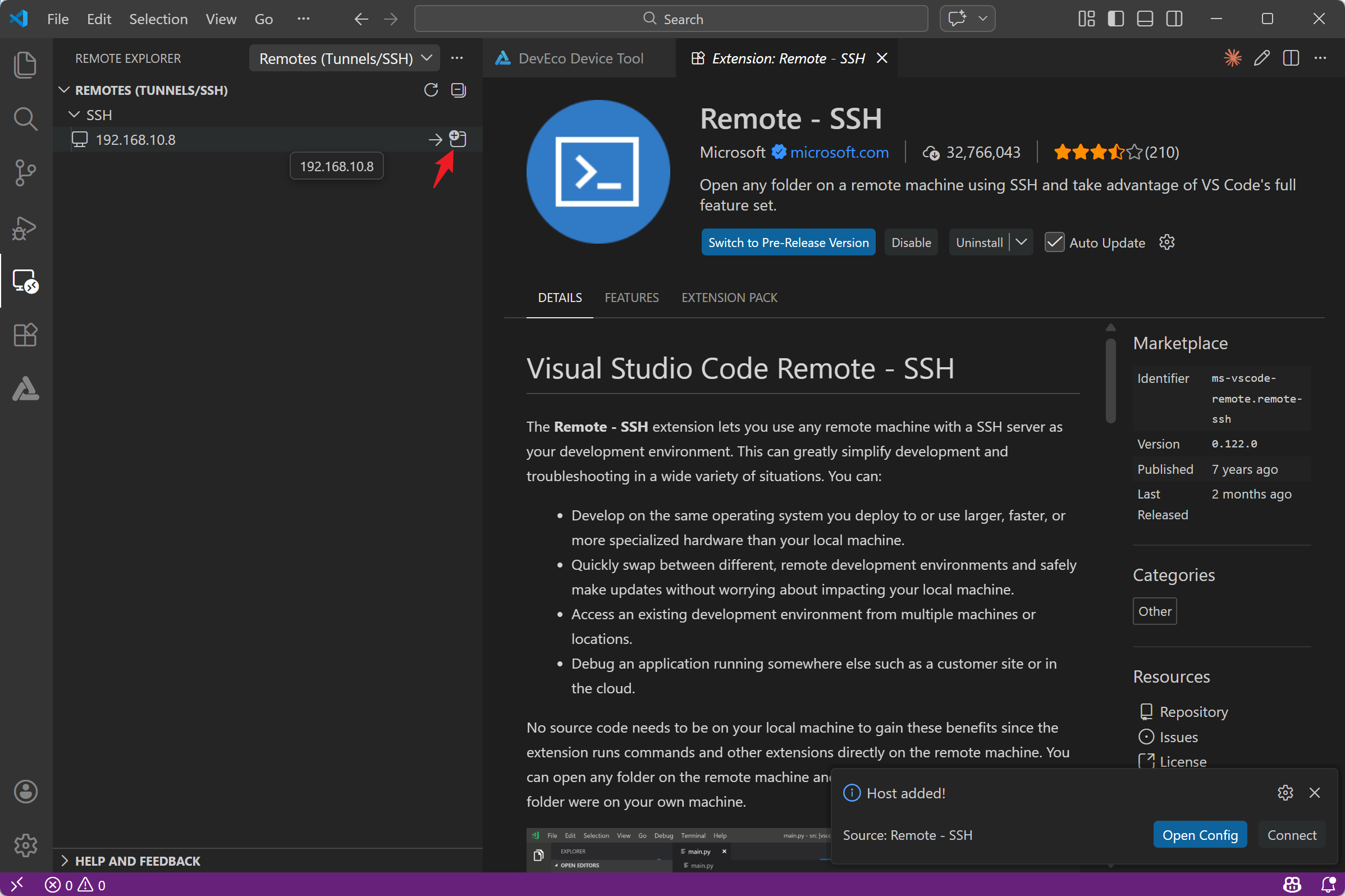Select Remote Explorer activity bar icon
Image resolution: width=1345 pixels, height=896 pixels.
[25, 281]
